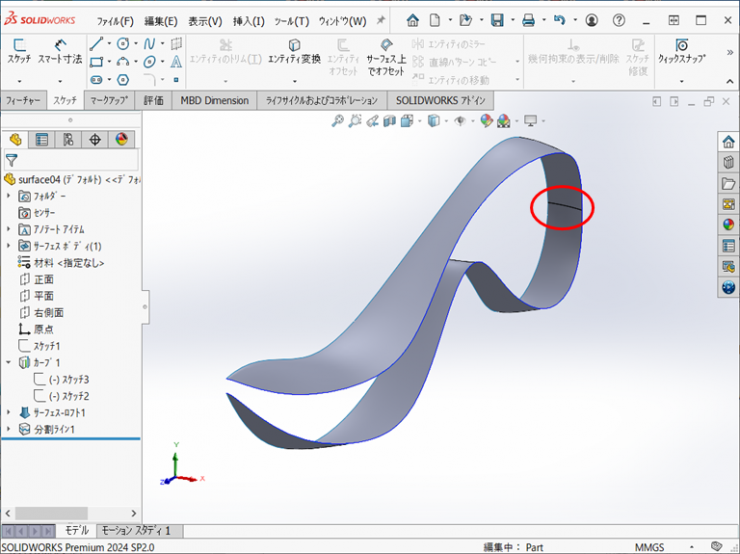740x554 pixels.
Task: Click the モーション スタディ 1 bottom tab
Action: (138, 530)
